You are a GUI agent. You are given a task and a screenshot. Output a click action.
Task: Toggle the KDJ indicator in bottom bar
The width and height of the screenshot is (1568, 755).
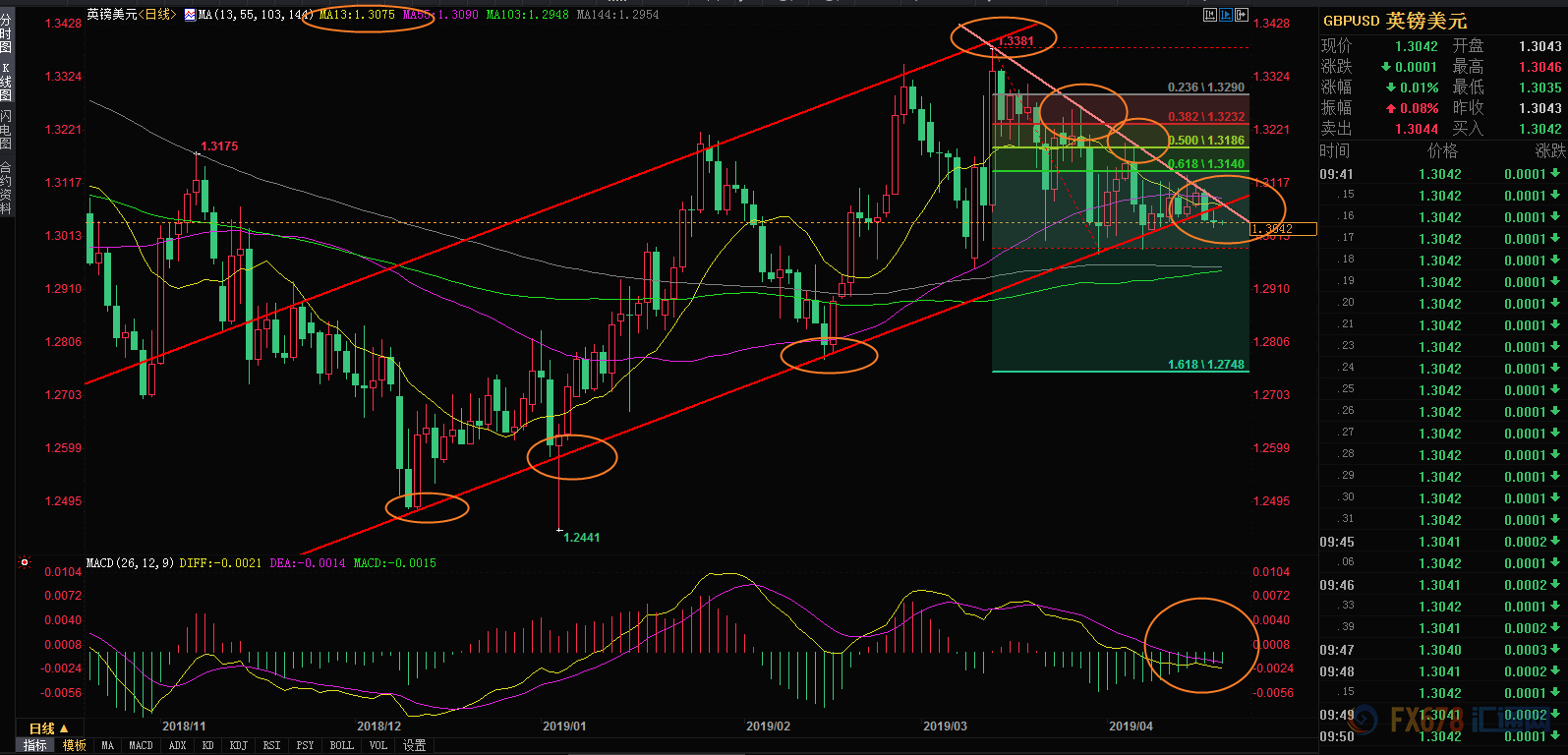tap(238, 746)
